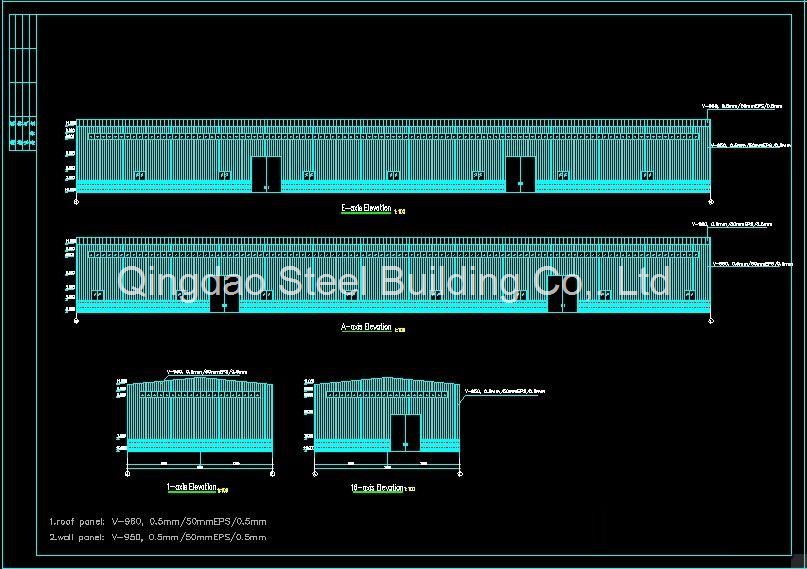Pick the double door in 18-axis elevation
This screenshot has height=569, width=807.
click(406, 433)
